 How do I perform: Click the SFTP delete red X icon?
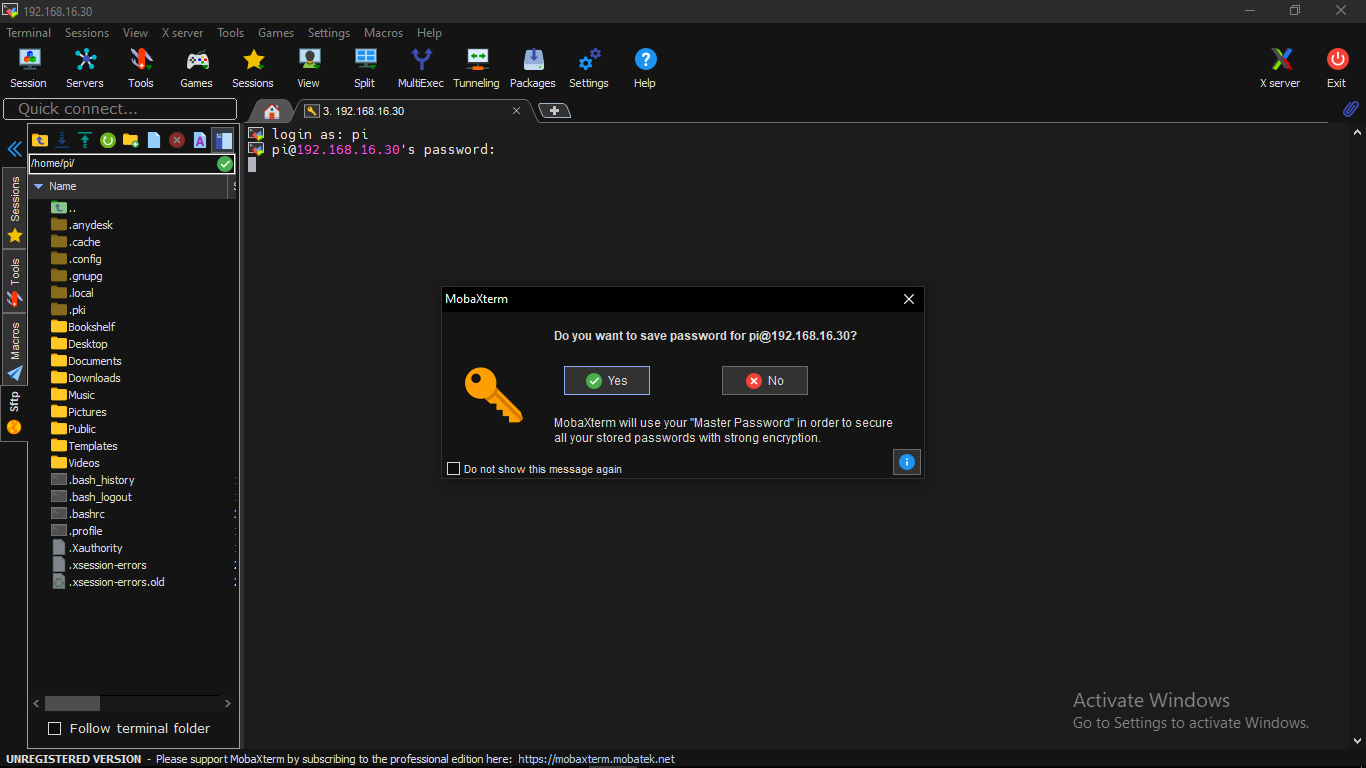pyautogui.click(x=177, y=140)
